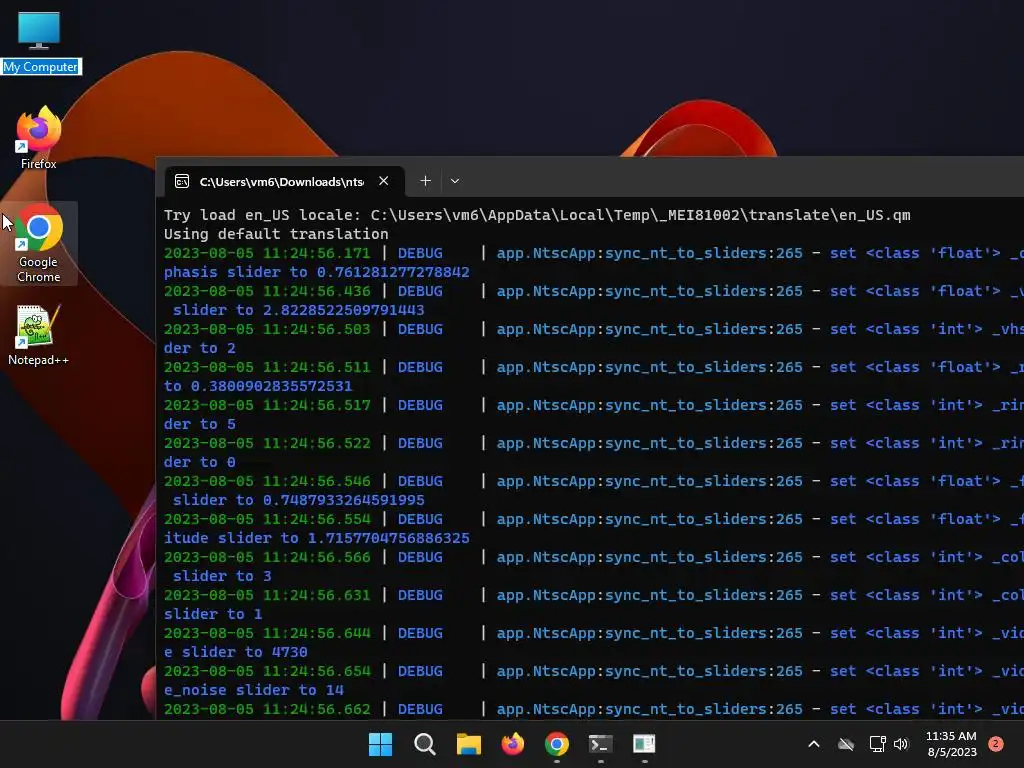Click the terminal tab's console icon
The height and width of the screenshot is (768, 1024).
[x=182, y=181]
